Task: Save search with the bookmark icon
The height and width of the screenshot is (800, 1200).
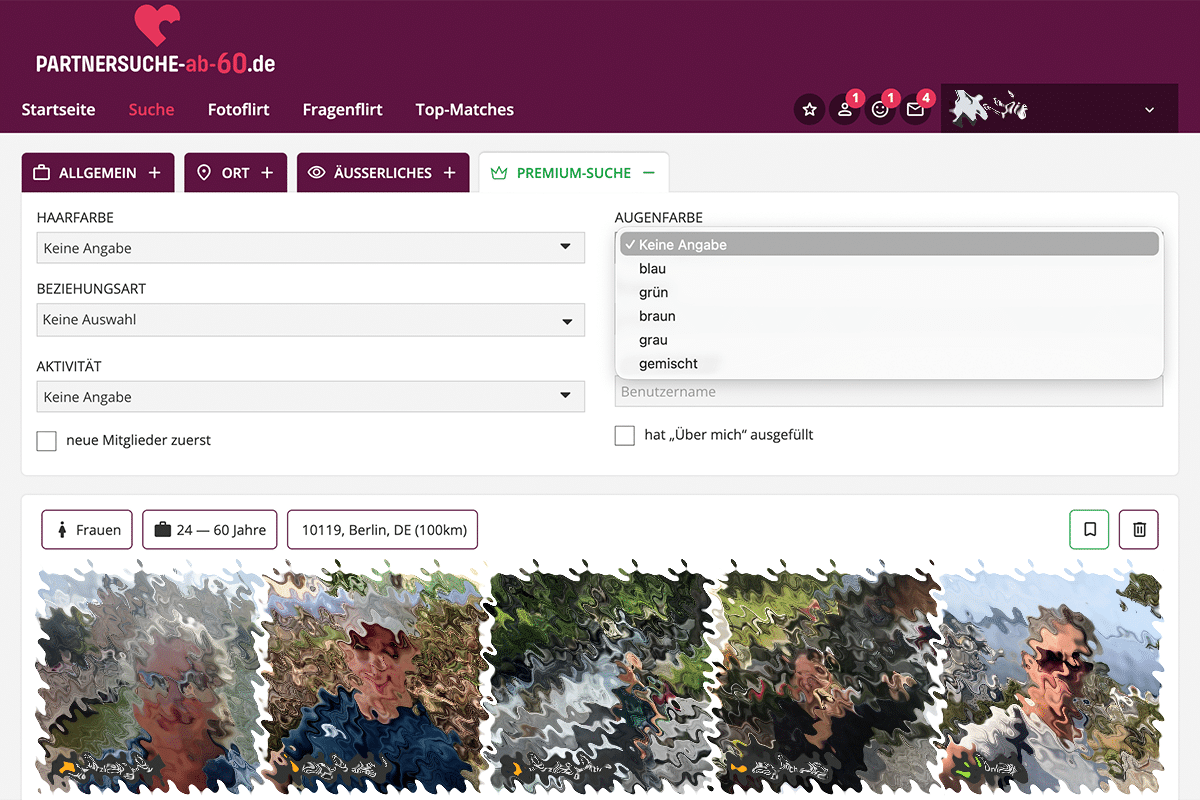Action: pyautogui.click(x=1089, y=529)
